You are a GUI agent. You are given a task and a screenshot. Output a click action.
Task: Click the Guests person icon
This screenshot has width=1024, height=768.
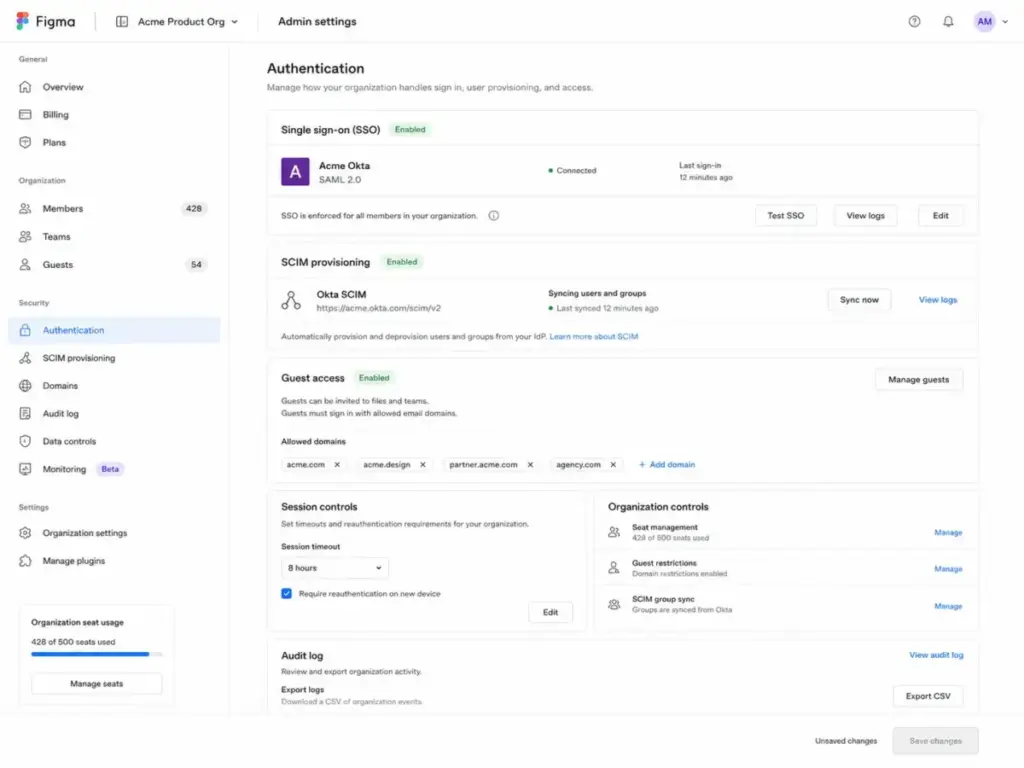tap(25, 264)
